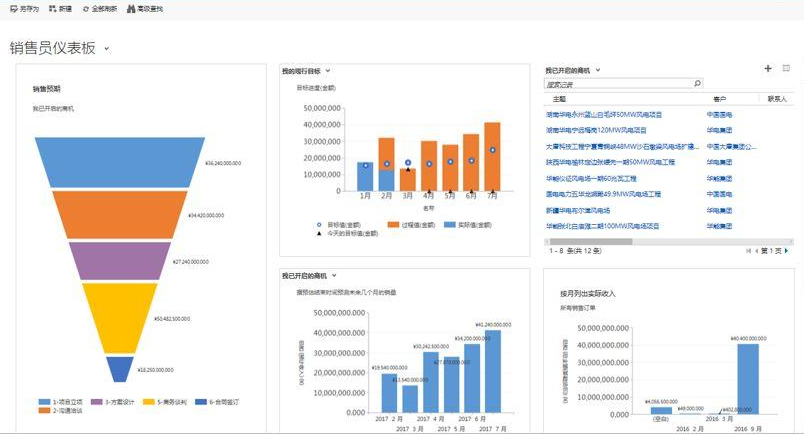Open the 大唐科技工程 48MW opportunity link
Viewport: 804px width, 434px height.
coord(622,147)
